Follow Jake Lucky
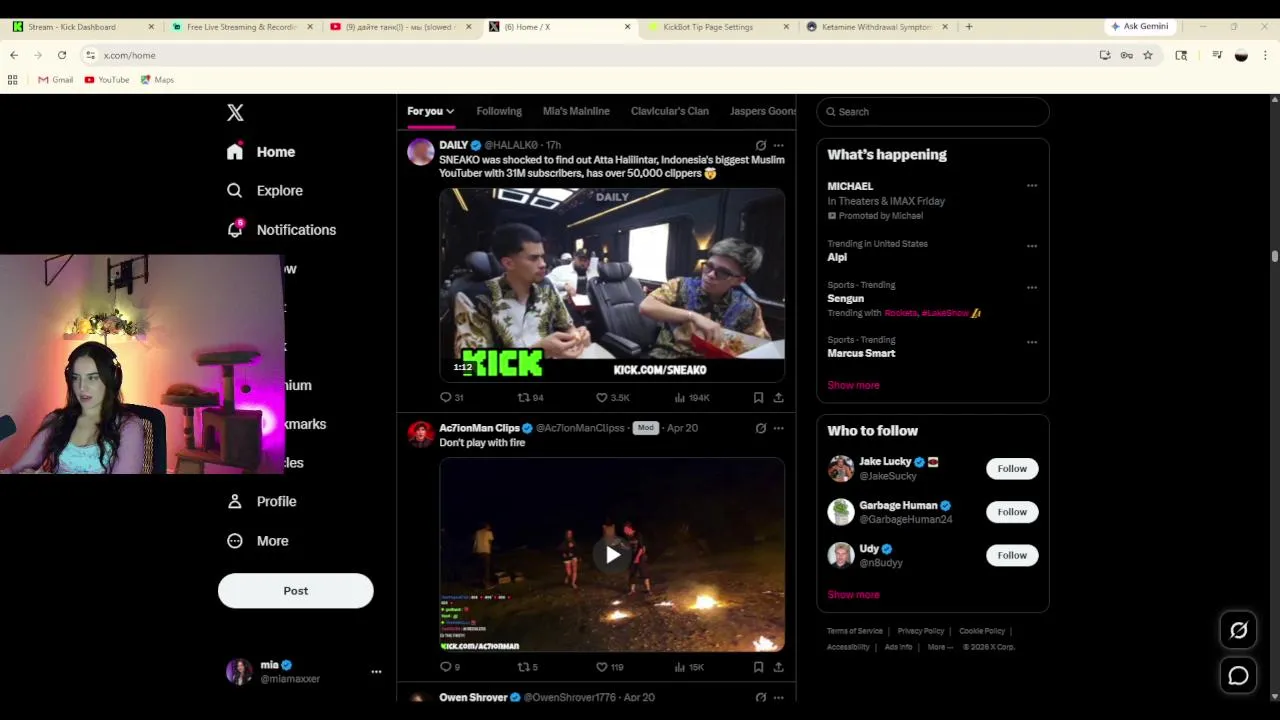Viewport: 1280px width, 720px height. click(1012, 468)
